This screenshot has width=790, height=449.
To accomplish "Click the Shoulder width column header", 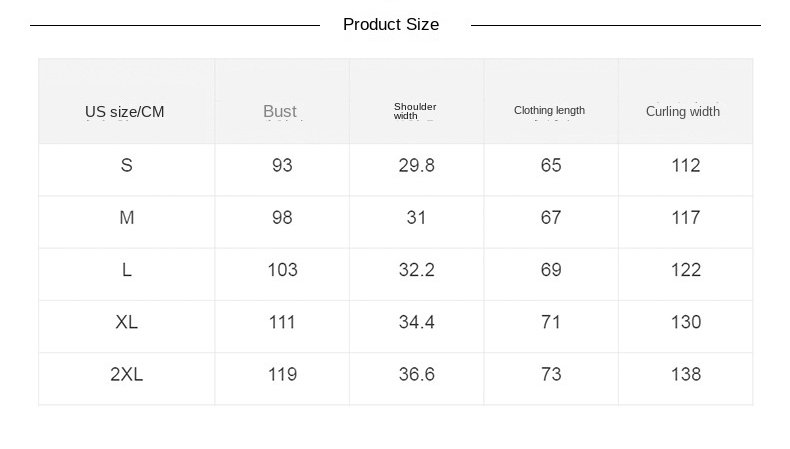I will (x=415, y=111).
